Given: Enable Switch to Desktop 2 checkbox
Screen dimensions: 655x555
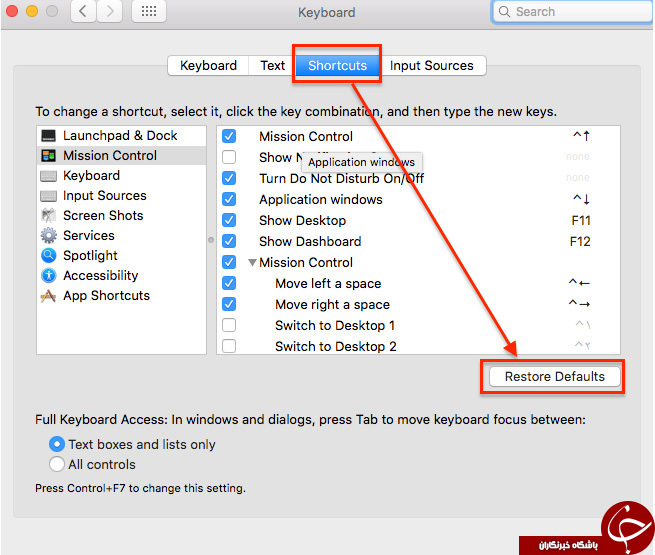Looking at the screenshot, I should coord(229,346).
